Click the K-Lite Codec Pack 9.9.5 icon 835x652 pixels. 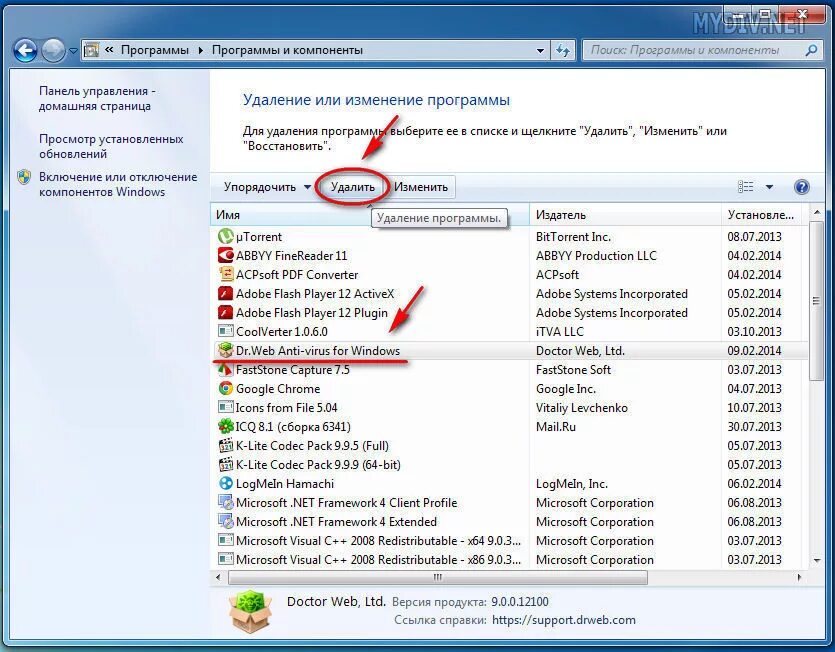pyautogui.click(x=226, y=445)
